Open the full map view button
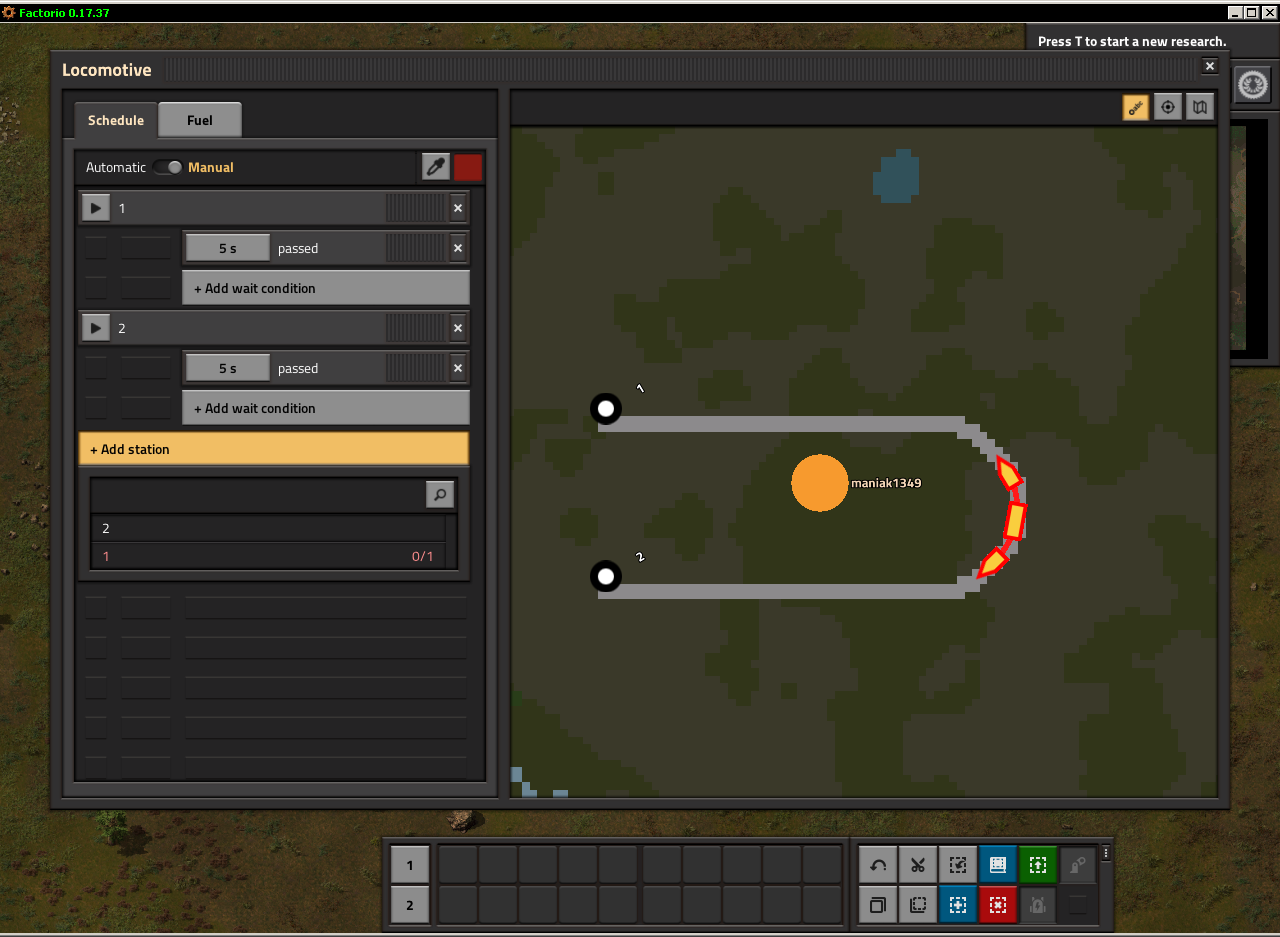Viewport: 1280px width, 937px height. (1200, 107)
